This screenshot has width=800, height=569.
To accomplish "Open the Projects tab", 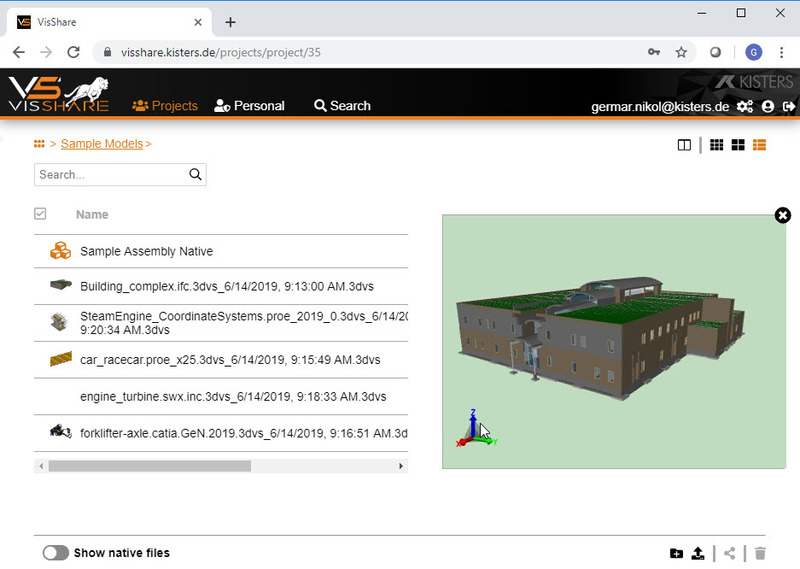I will [165, 106].
